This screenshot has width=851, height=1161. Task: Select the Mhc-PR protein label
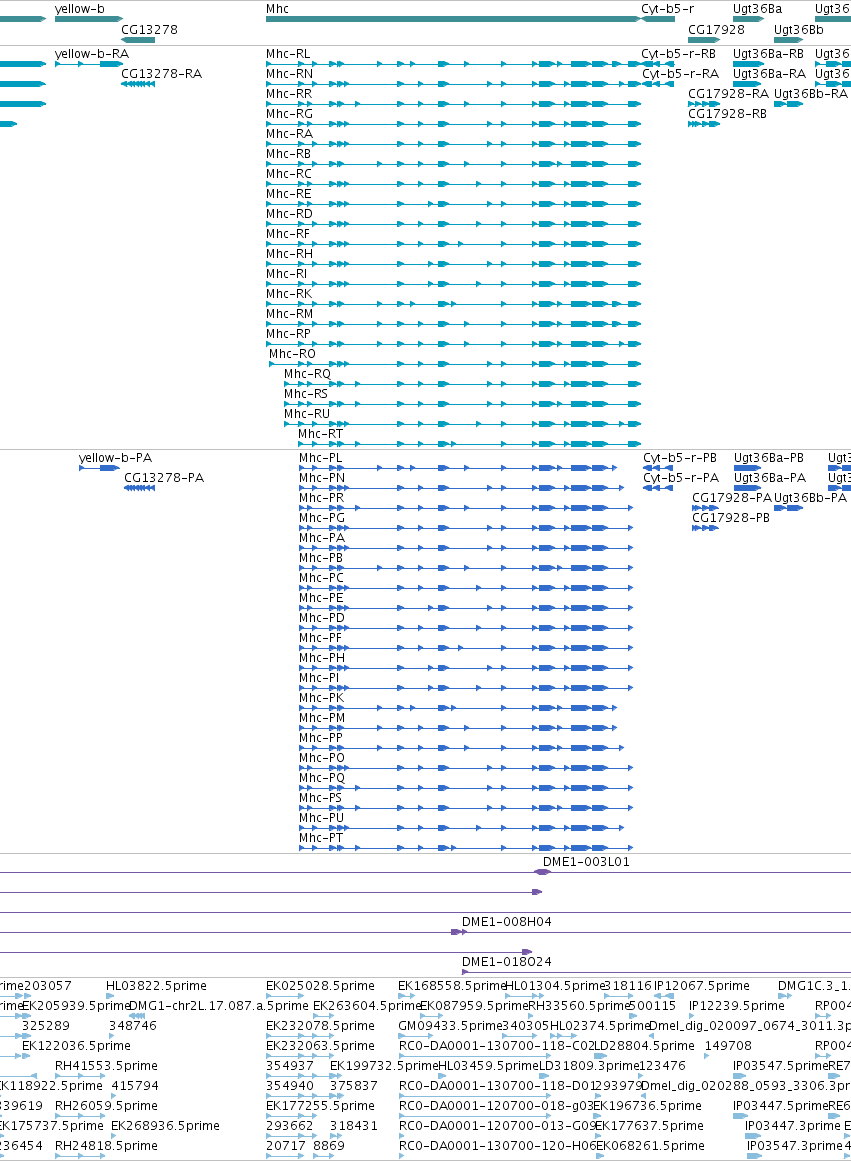click(321, 498)
